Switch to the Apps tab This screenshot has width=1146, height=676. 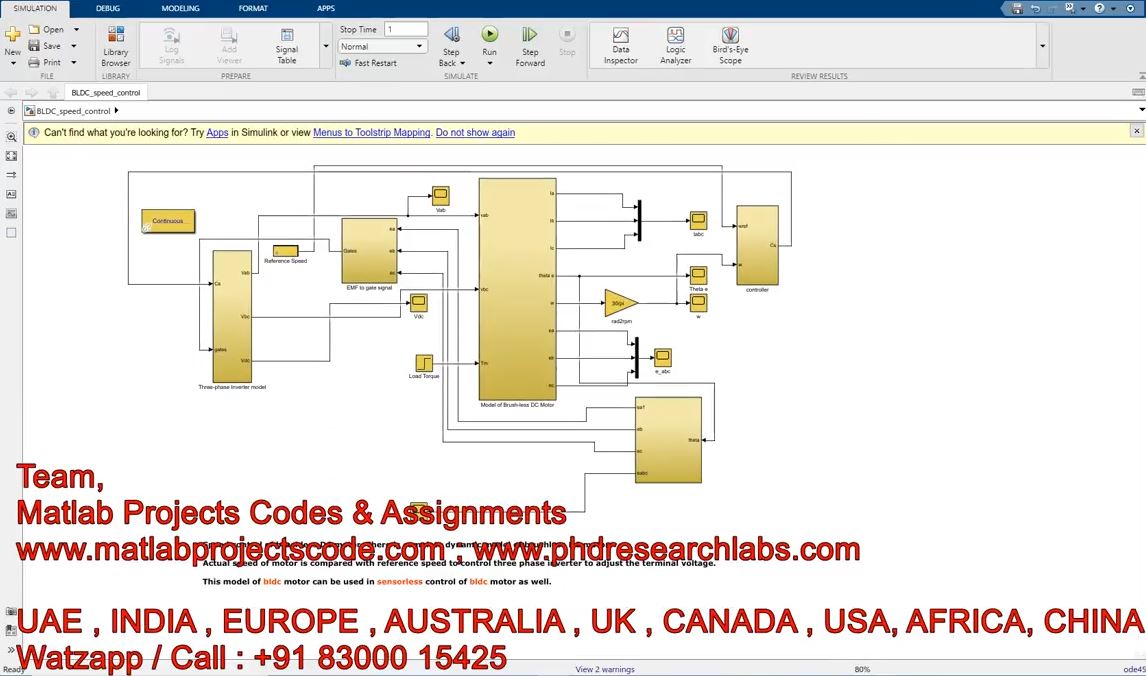pos(326,8)
